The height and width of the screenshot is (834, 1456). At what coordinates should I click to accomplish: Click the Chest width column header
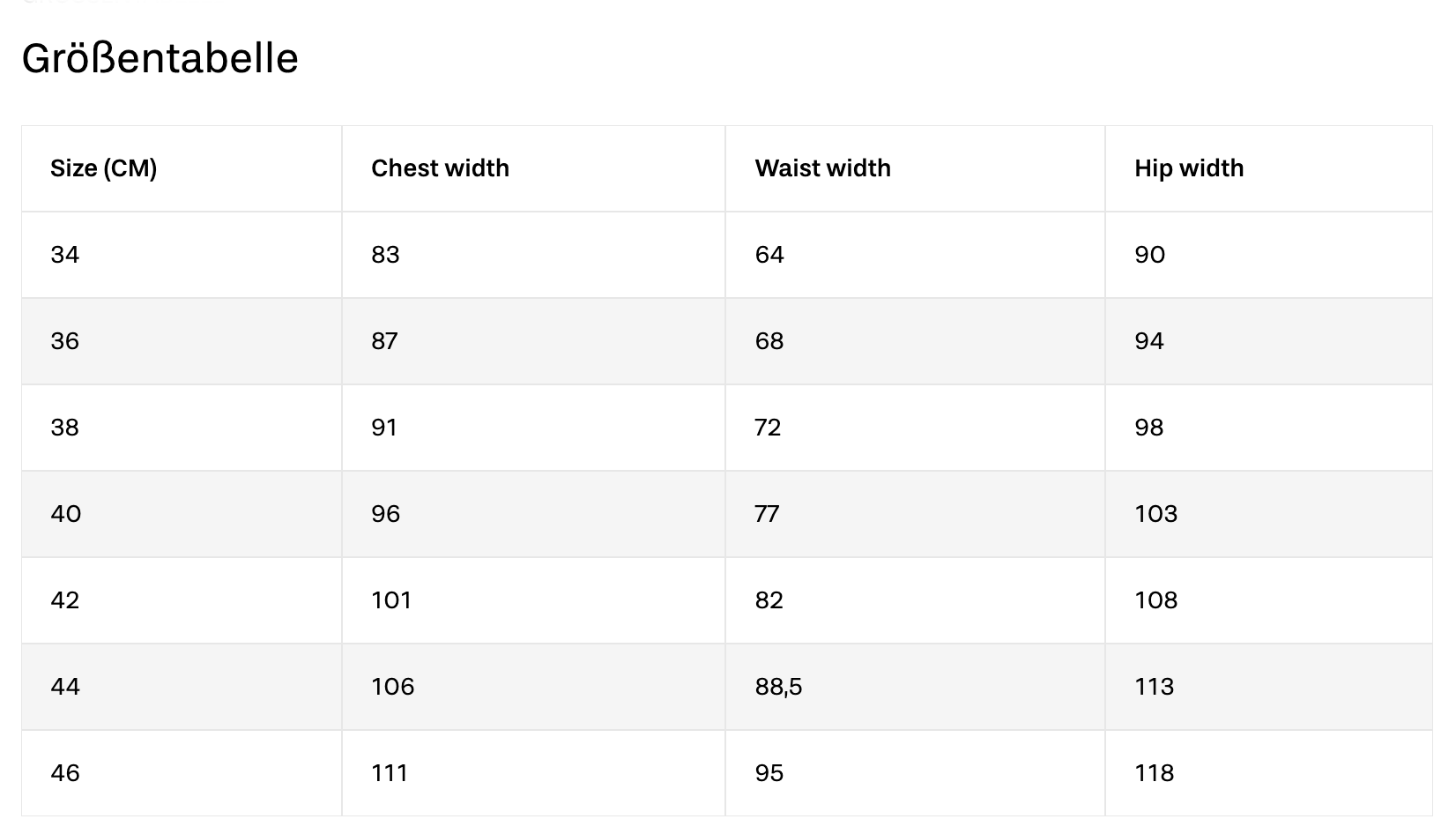(440, 168)
